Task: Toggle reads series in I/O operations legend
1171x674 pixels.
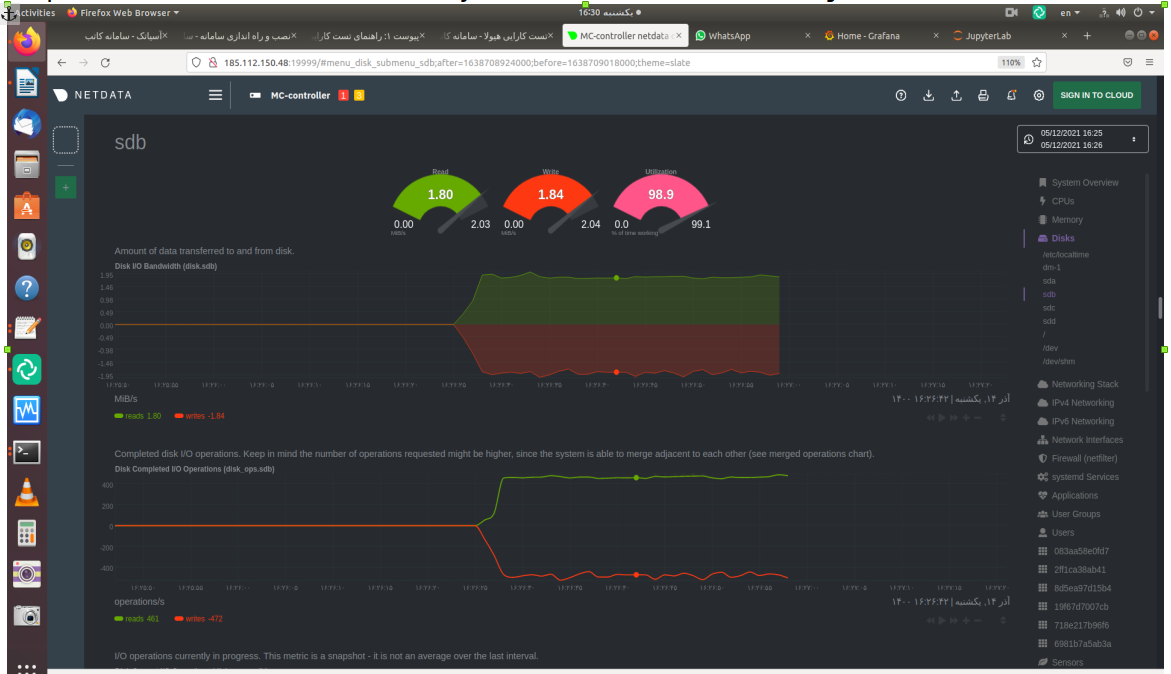Action: tap(136, 619)
